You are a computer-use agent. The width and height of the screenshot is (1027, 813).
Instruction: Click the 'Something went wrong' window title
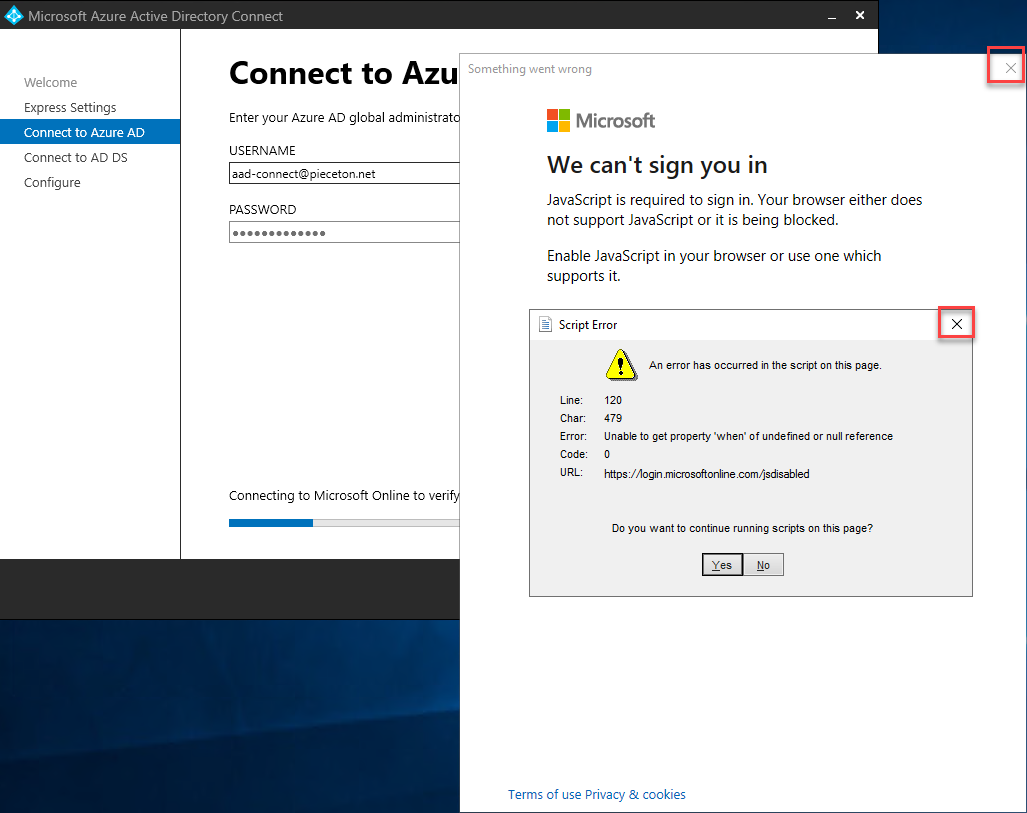tap(529, 69)
